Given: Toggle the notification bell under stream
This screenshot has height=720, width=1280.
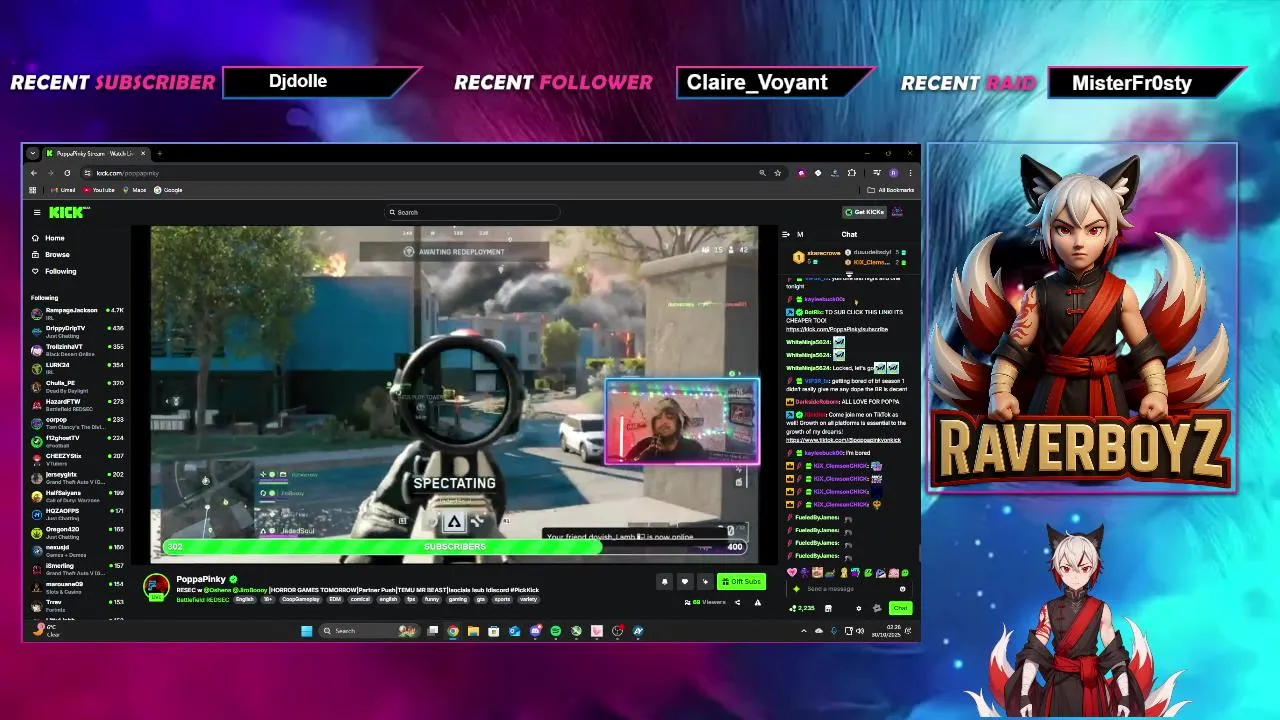Looking at the screenshot, I should coord(664,581).
